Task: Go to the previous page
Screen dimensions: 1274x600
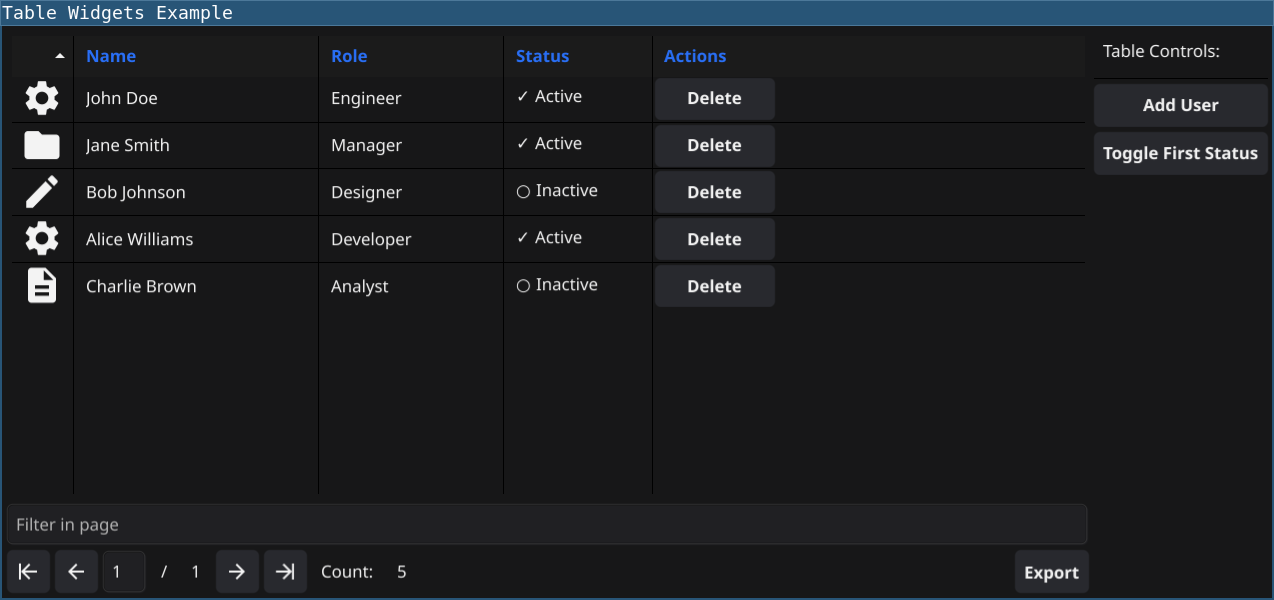Action: point(76,572)
